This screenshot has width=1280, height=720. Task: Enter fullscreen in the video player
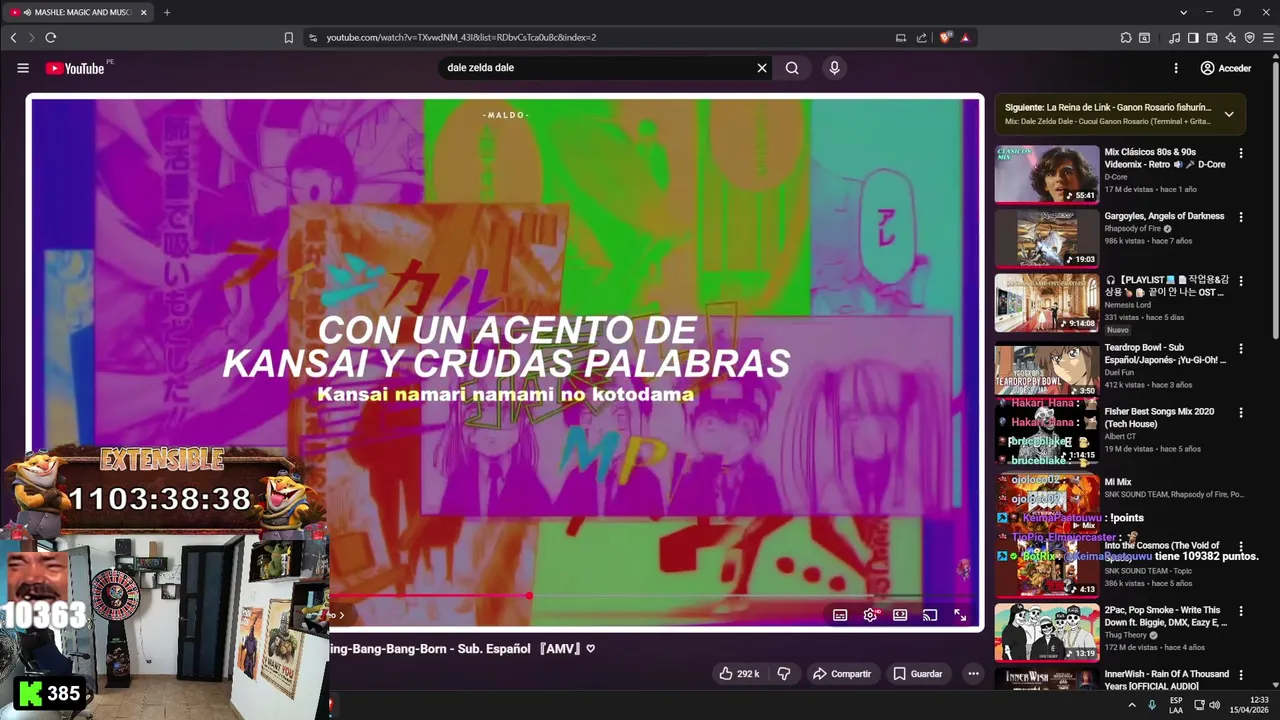[x=960, y=615]
